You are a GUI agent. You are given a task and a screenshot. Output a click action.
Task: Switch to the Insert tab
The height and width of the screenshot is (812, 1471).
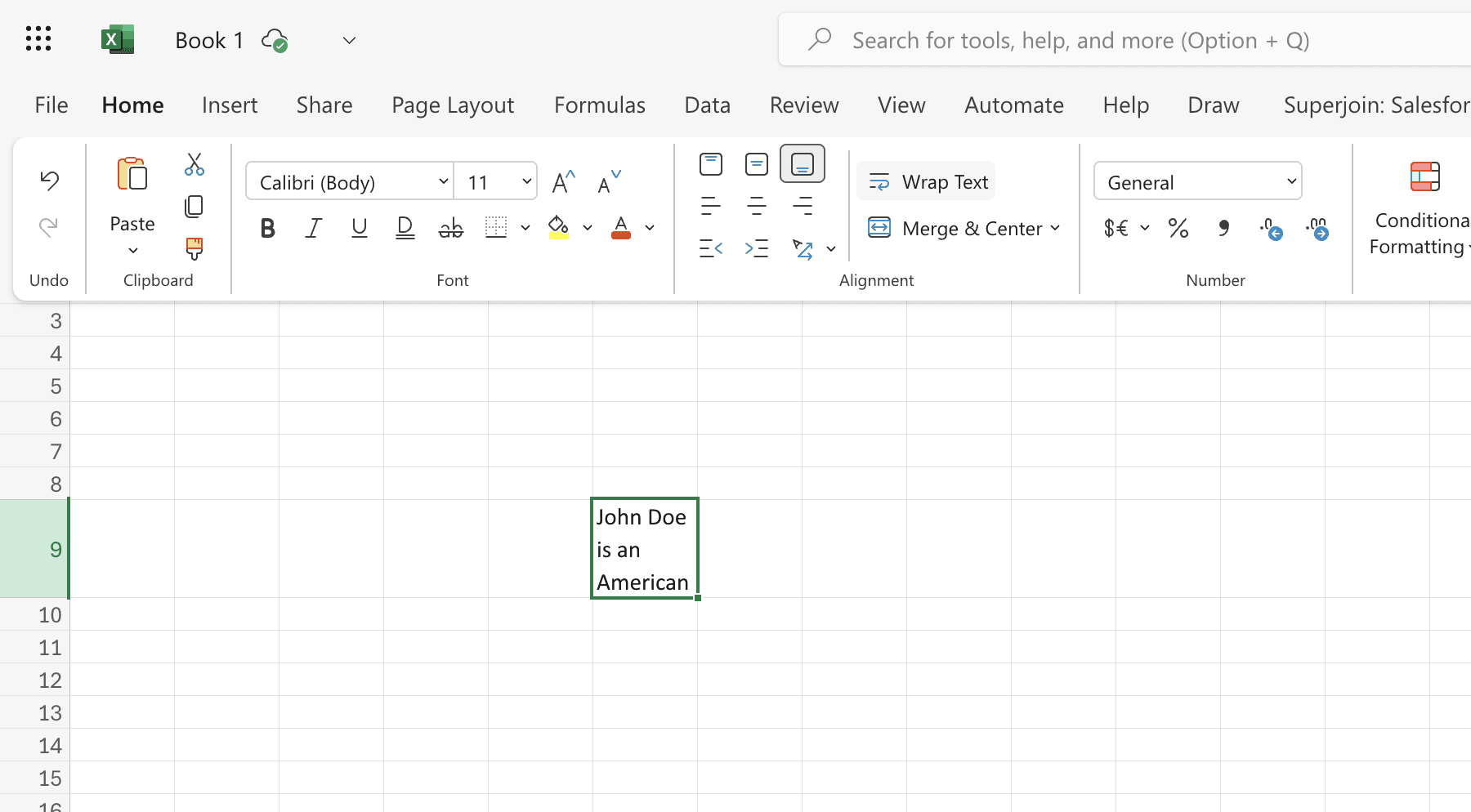[x=230, y=105]
